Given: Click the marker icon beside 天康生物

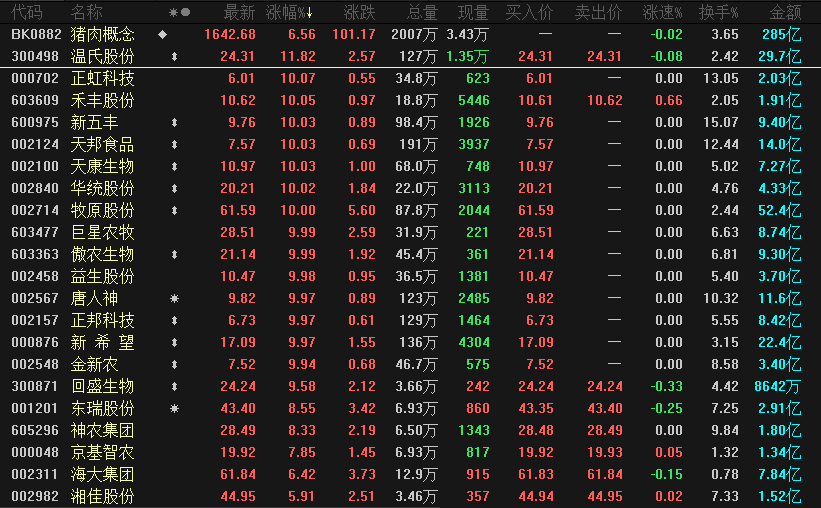Looking at the screenshot, I should 174,167.
